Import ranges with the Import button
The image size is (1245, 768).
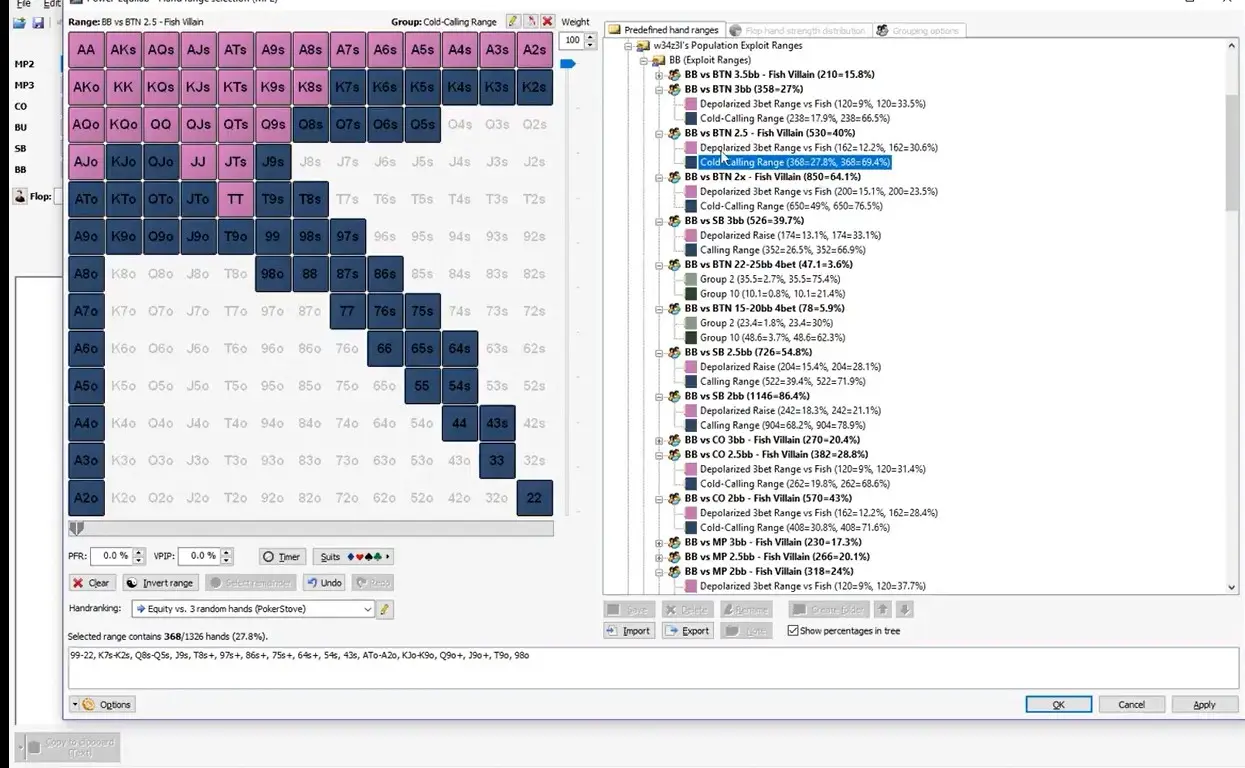(x=628, y=629)
